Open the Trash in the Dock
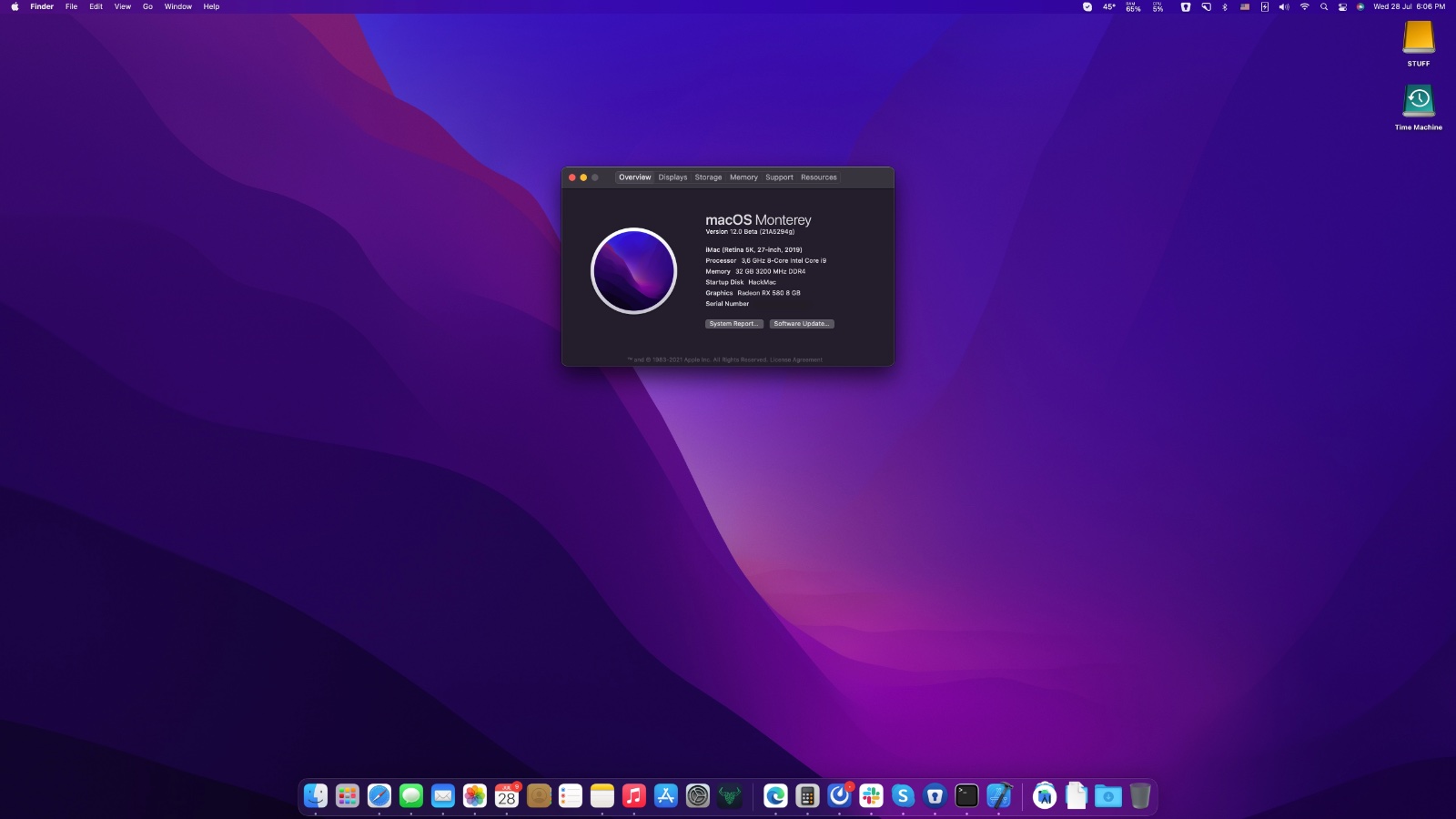 click(x=1140, y=796)
